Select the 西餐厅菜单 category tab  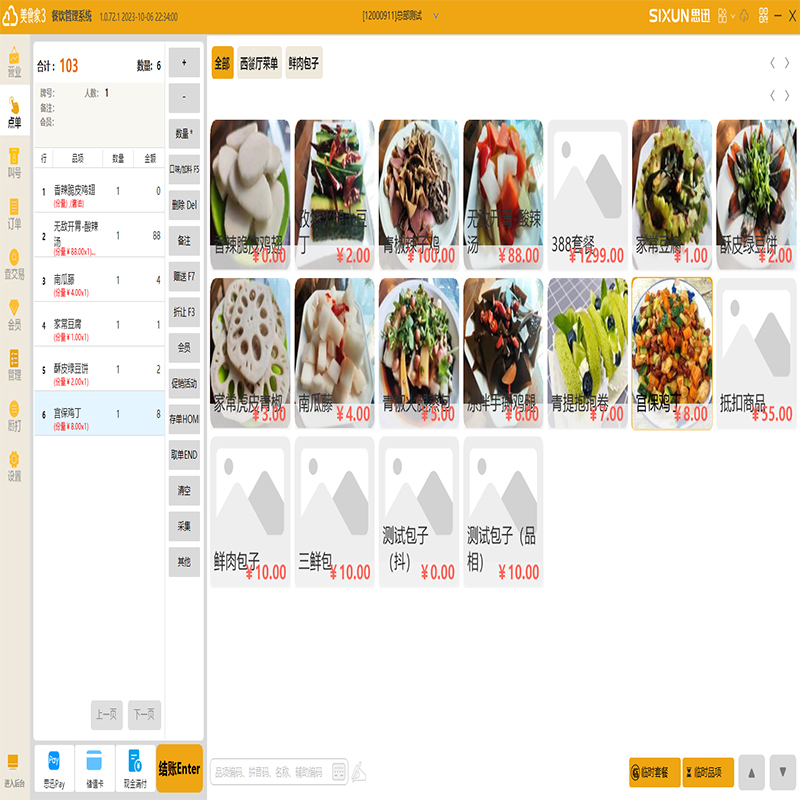click(x=259, y=63)
